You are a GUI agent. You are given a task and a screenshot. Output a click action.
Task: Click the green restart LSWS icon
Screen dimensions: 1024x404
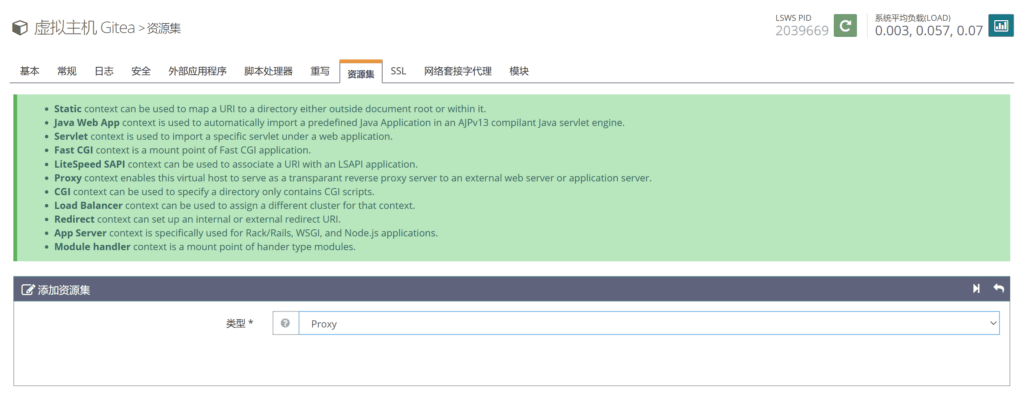846,26
